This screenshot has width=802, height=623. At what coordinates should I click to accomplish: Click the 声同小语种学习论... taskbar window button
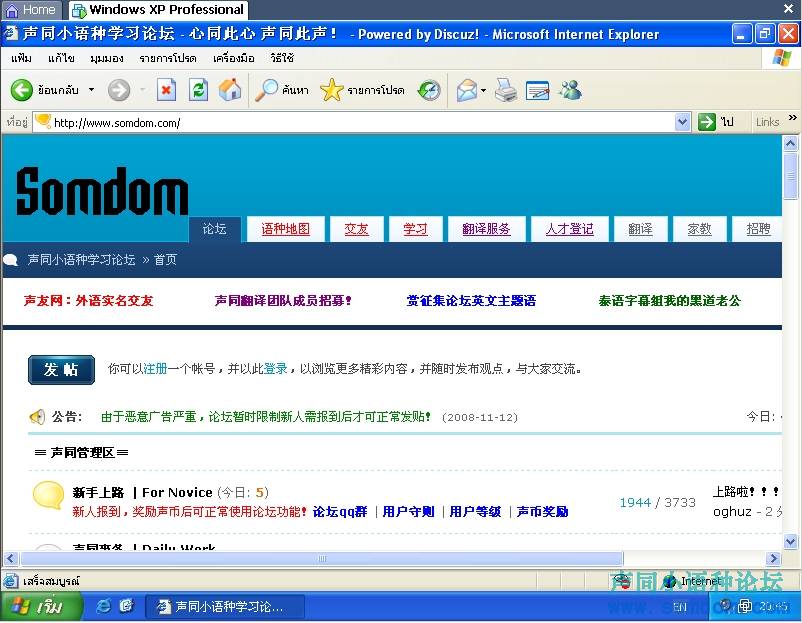tap(225, 607)
